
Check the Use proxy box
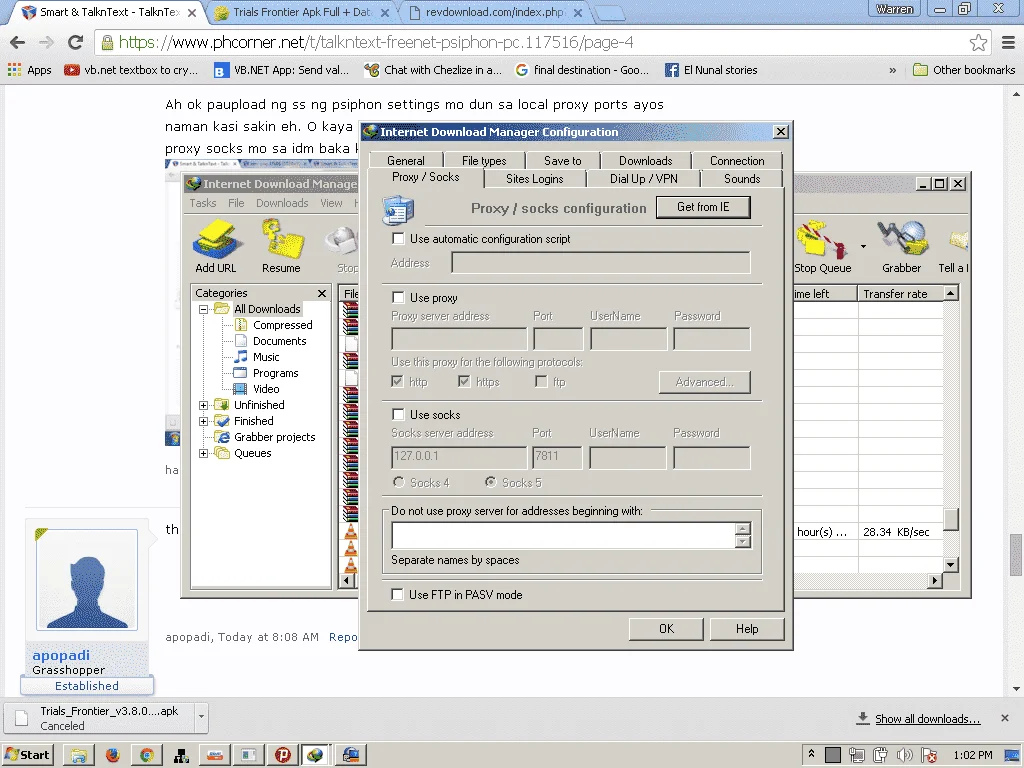398,297
